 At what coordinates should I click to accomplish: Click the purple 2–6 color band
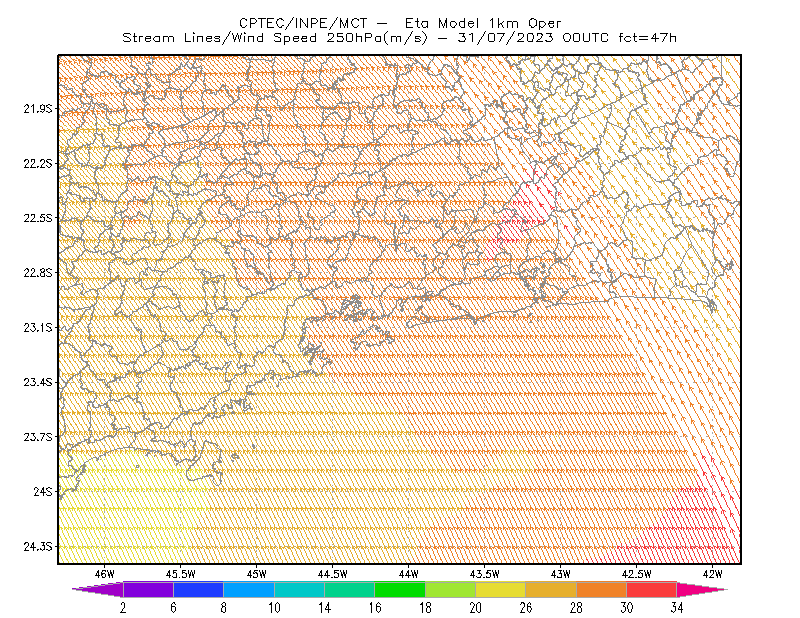pos(148,589)
